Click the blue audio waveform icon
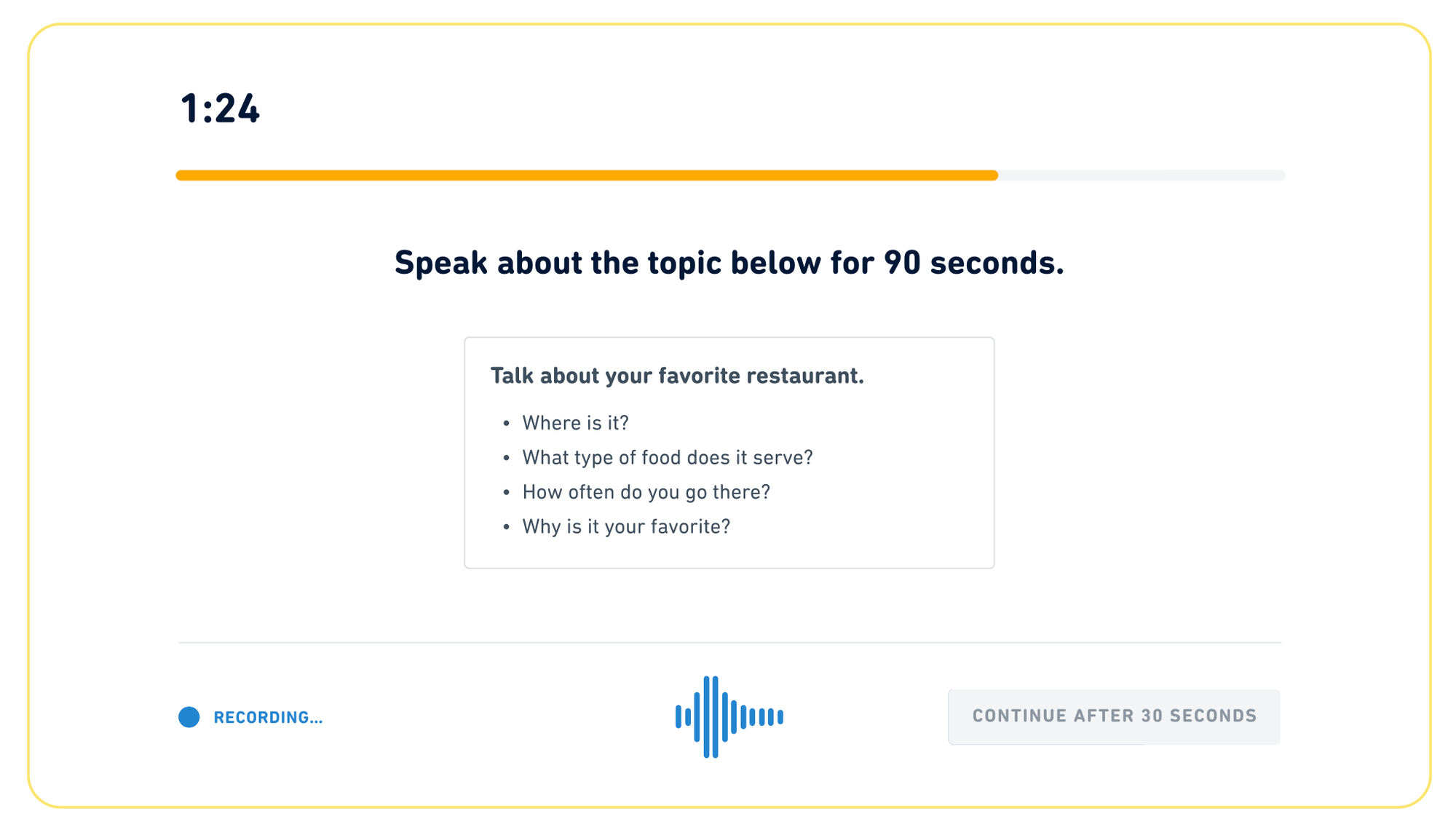This screenshot has width=1456, height=827. tap(729, 717)
